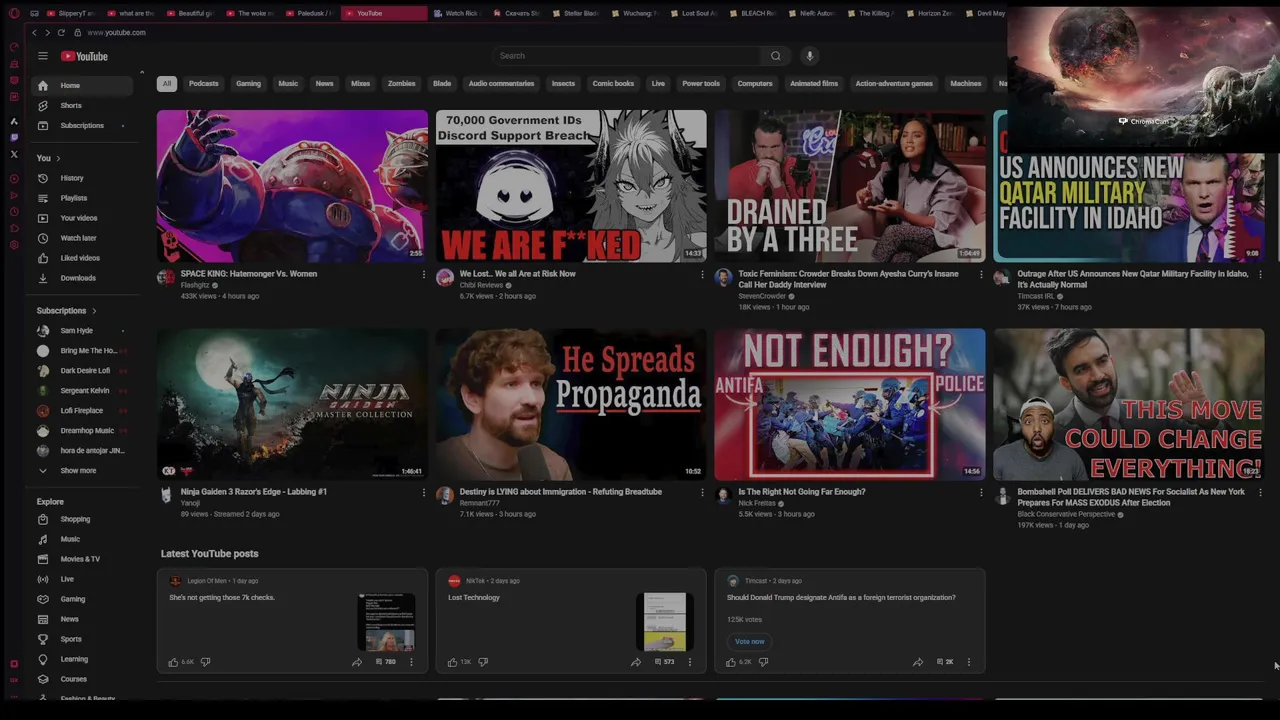
Task: Open the Flashgitz channel name link
Action: point(195,285)
